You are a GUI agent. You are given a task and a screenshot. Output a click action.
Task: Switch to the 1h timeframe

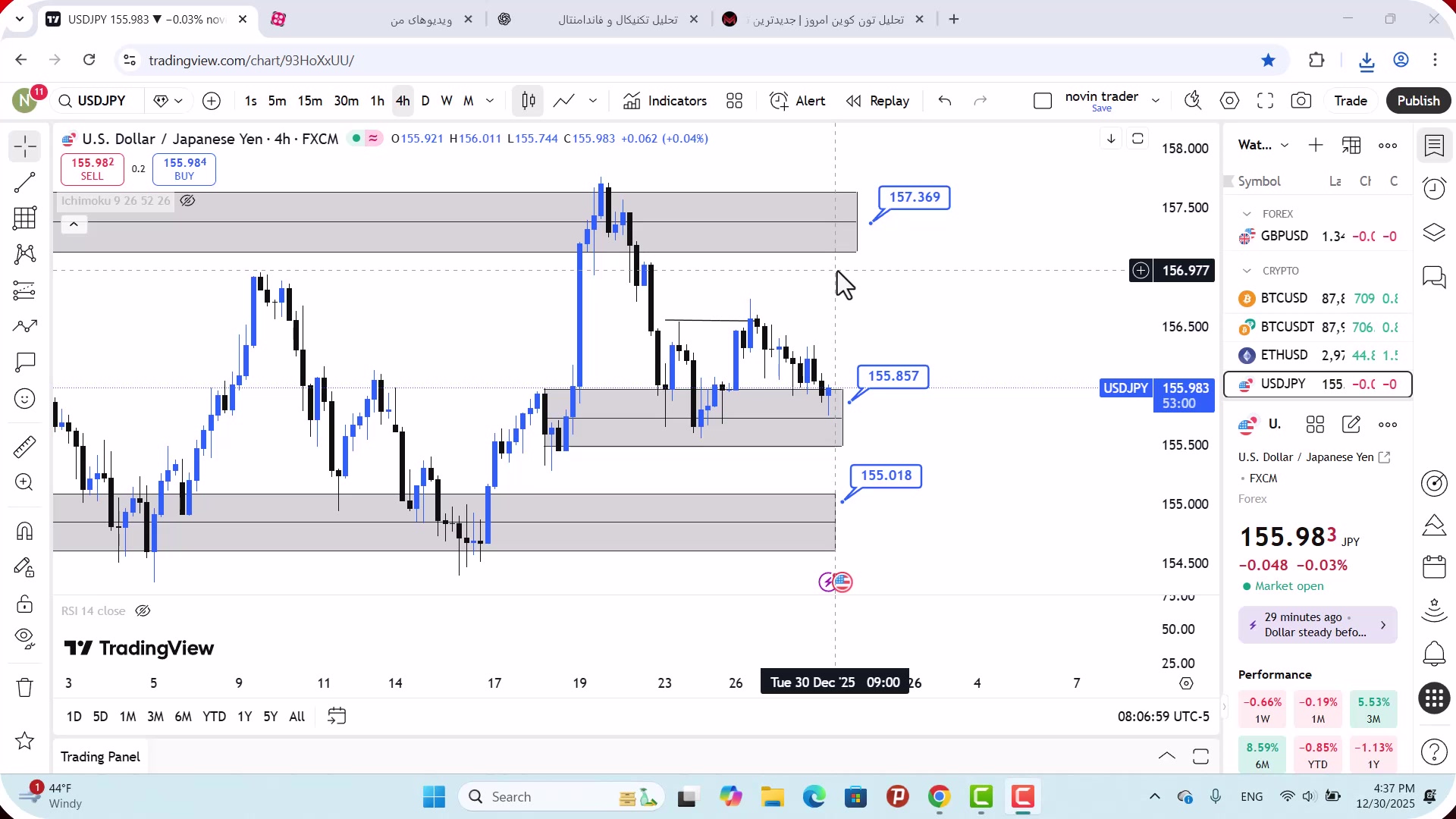pos(377,101)
